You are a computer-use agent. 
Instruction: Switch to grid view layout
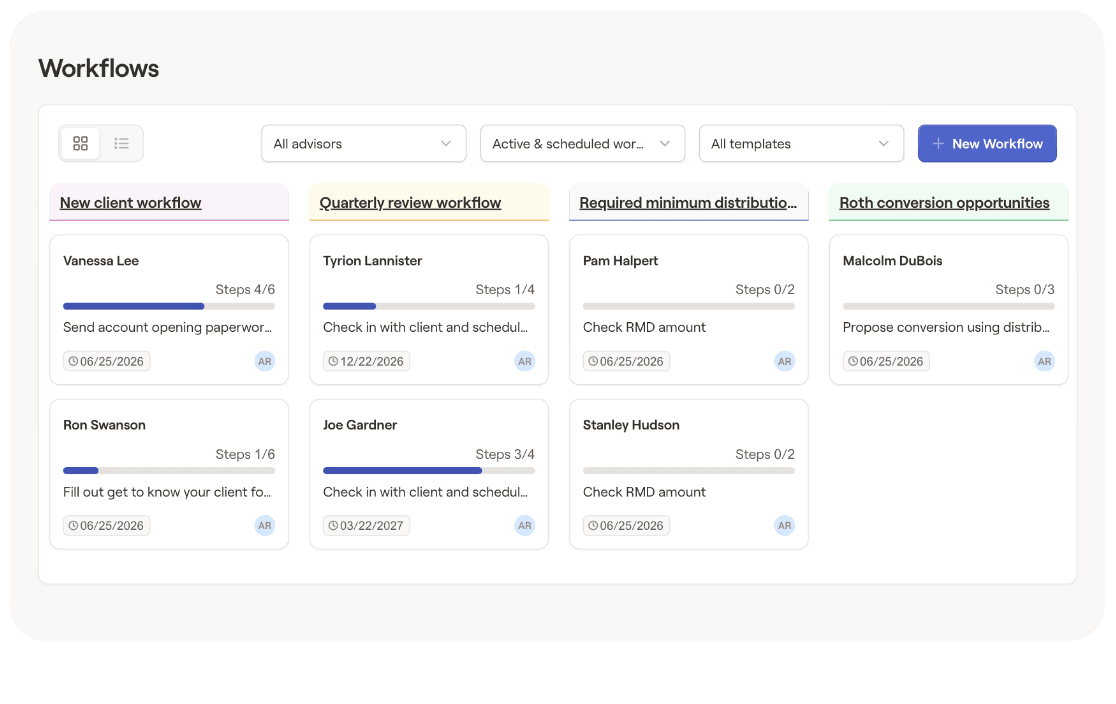tap(80, 144)
